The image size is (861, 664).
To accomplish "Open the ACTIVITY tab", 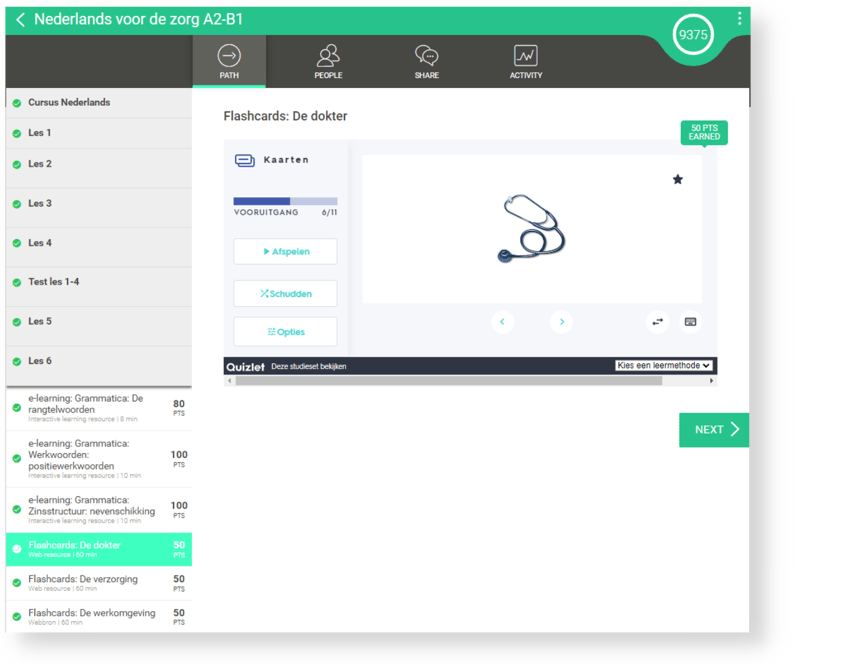I will point(525,61).
